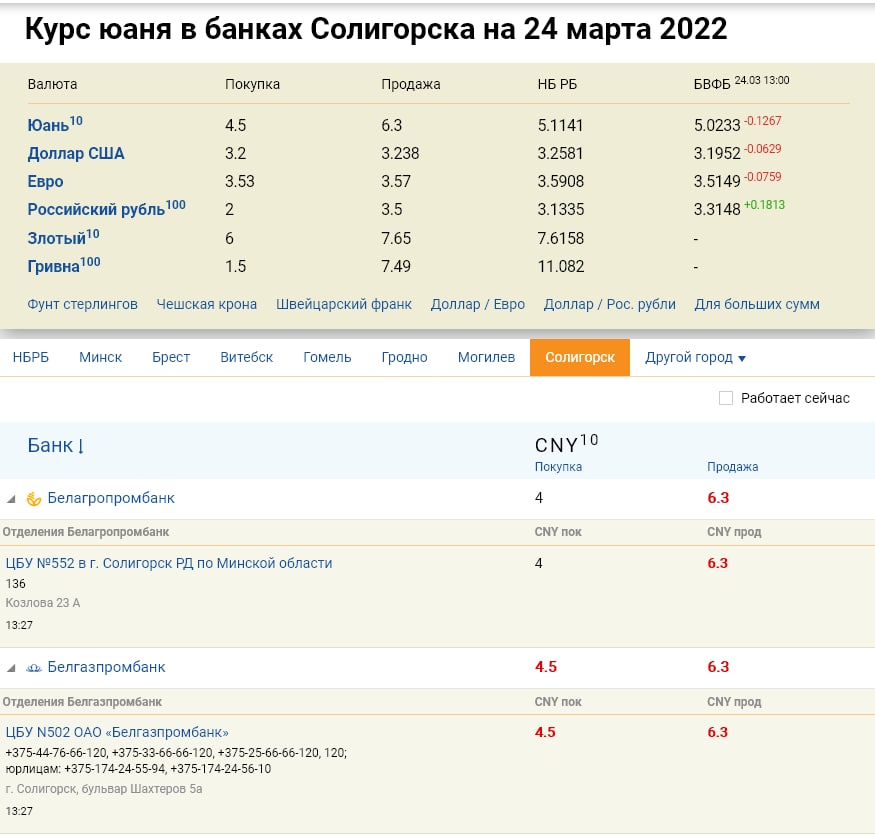Select the Евро currency row link
The height and width of the screenshot is (837, 875).
pyautogui.click(x=46, y=182)
